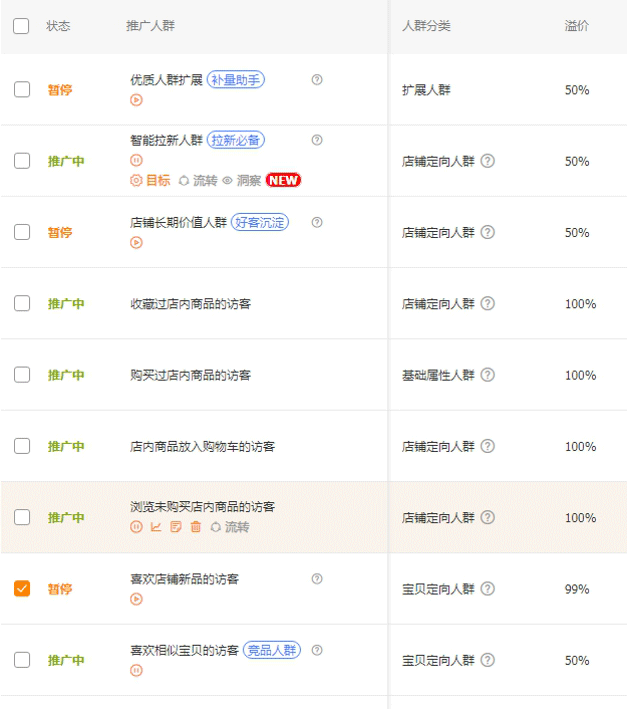Click the 竞品人群 tag

(x=272, y=651)
